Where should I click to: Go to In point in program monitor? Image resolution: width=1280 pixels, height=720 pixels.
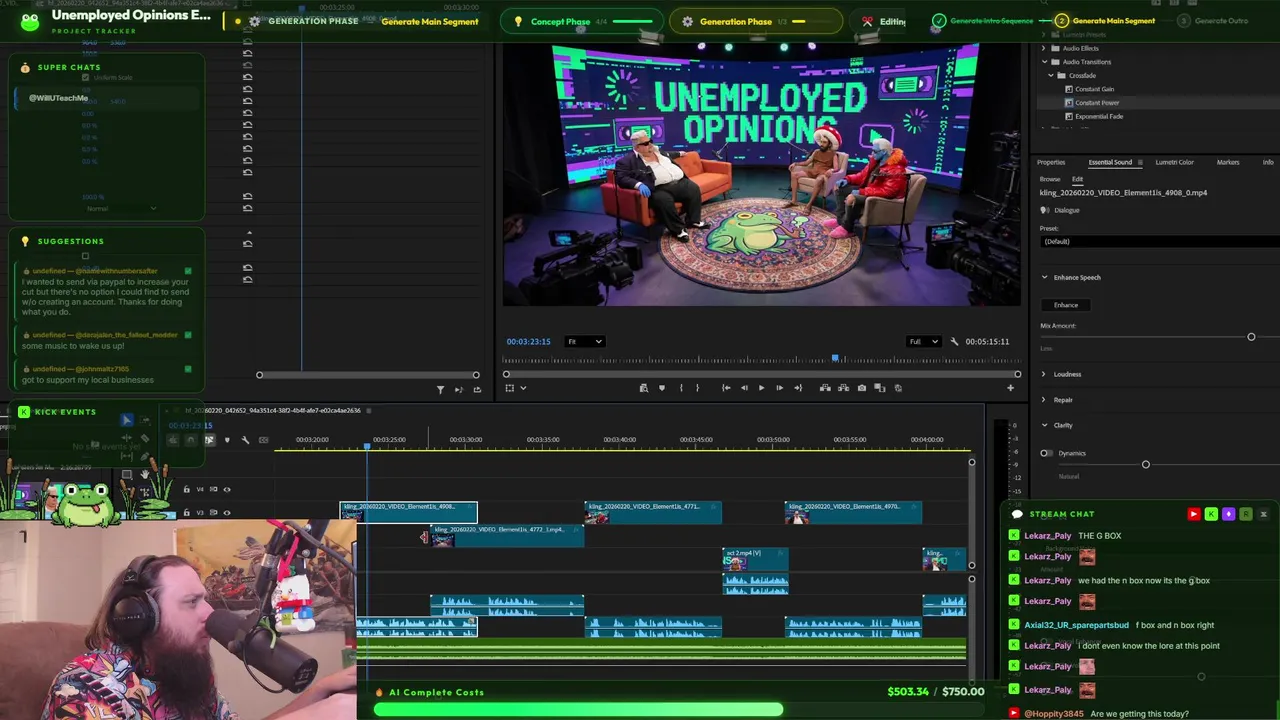726,388
